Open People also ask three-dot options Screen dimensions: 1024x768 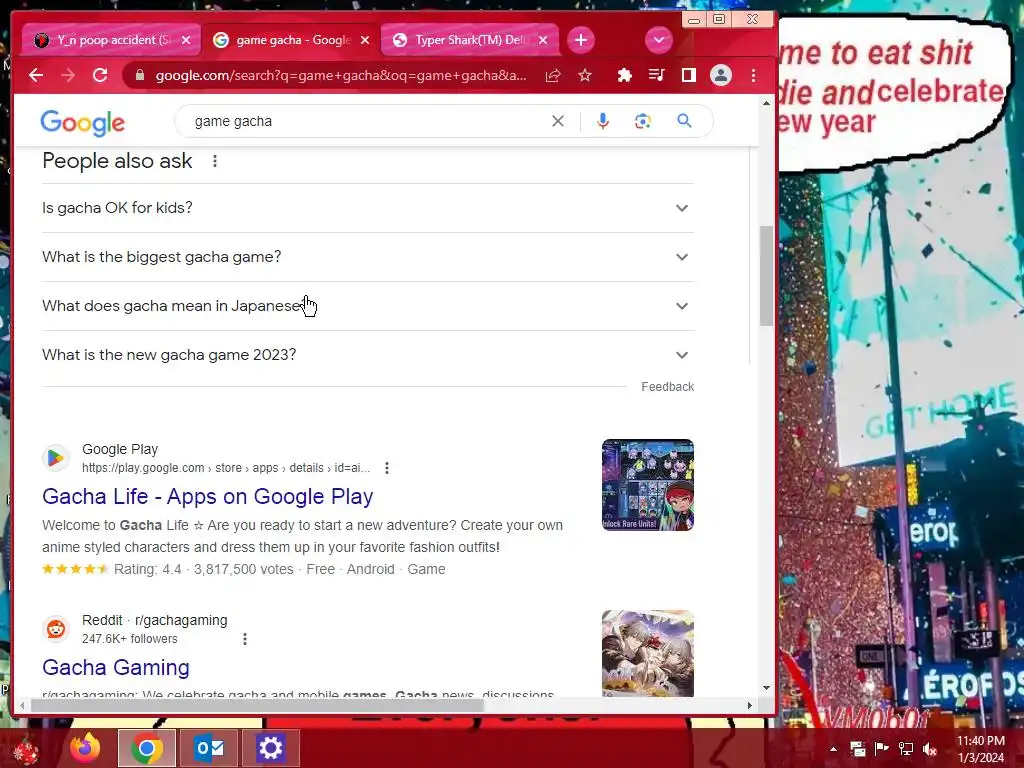[214, 161]
